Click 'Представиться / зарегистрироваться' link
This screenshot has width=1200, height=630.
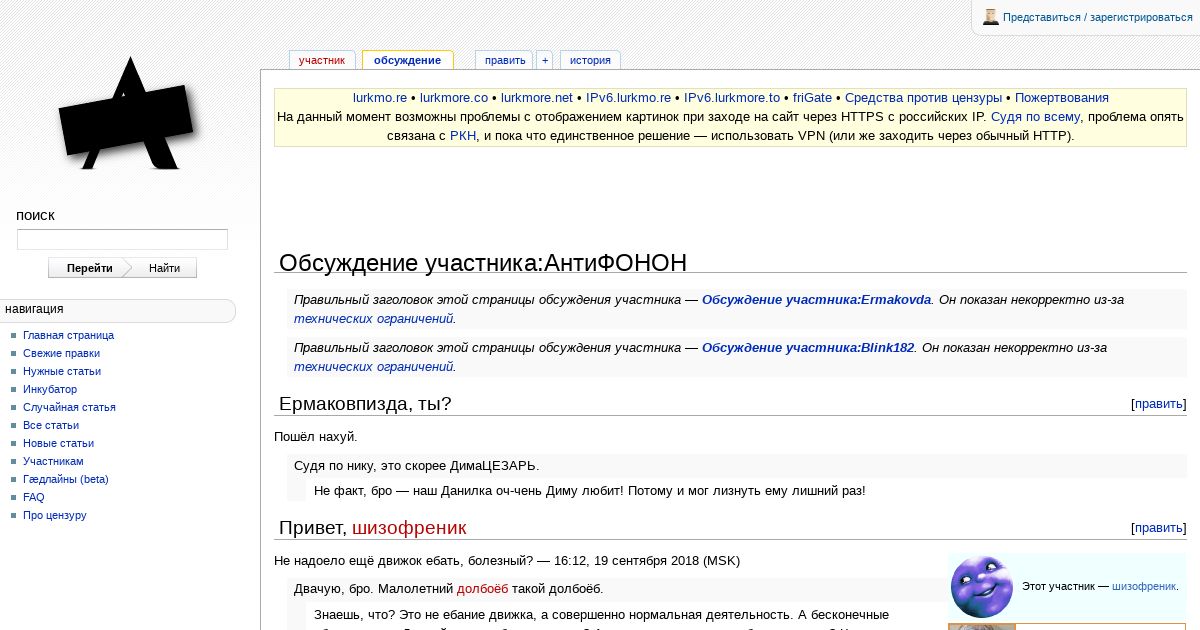1098,17
